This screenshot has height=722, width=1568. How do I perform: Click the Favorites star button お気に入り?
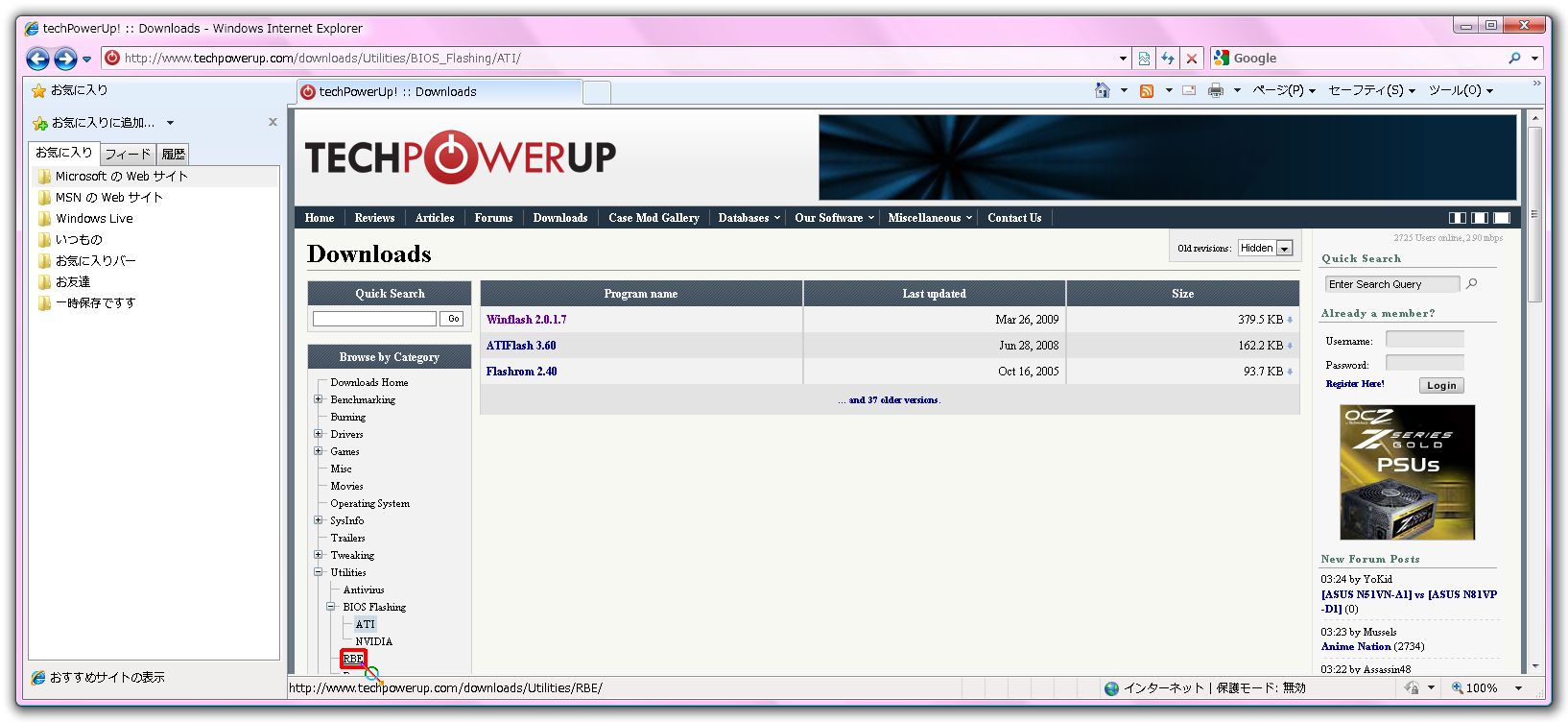pos(70,90)
